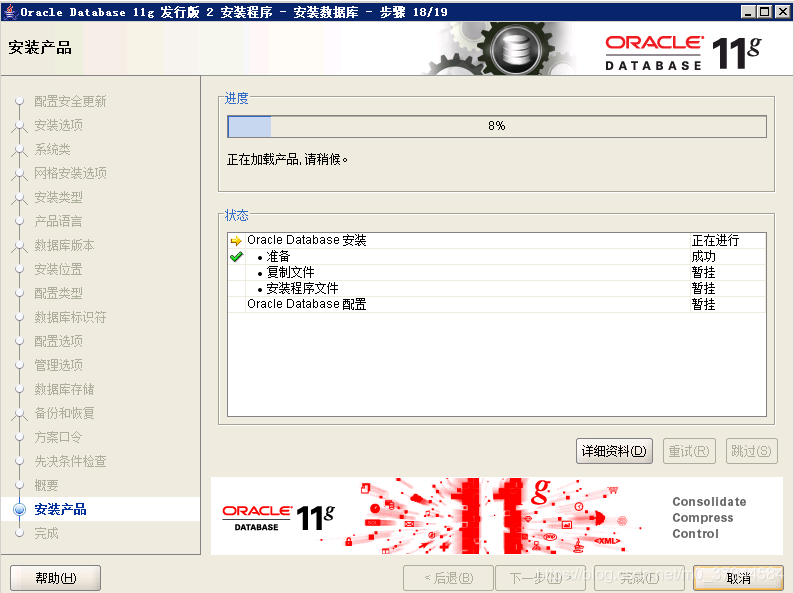Click the 8% progress bar
The height and width of the screenshot is (593, 794).
497,126
